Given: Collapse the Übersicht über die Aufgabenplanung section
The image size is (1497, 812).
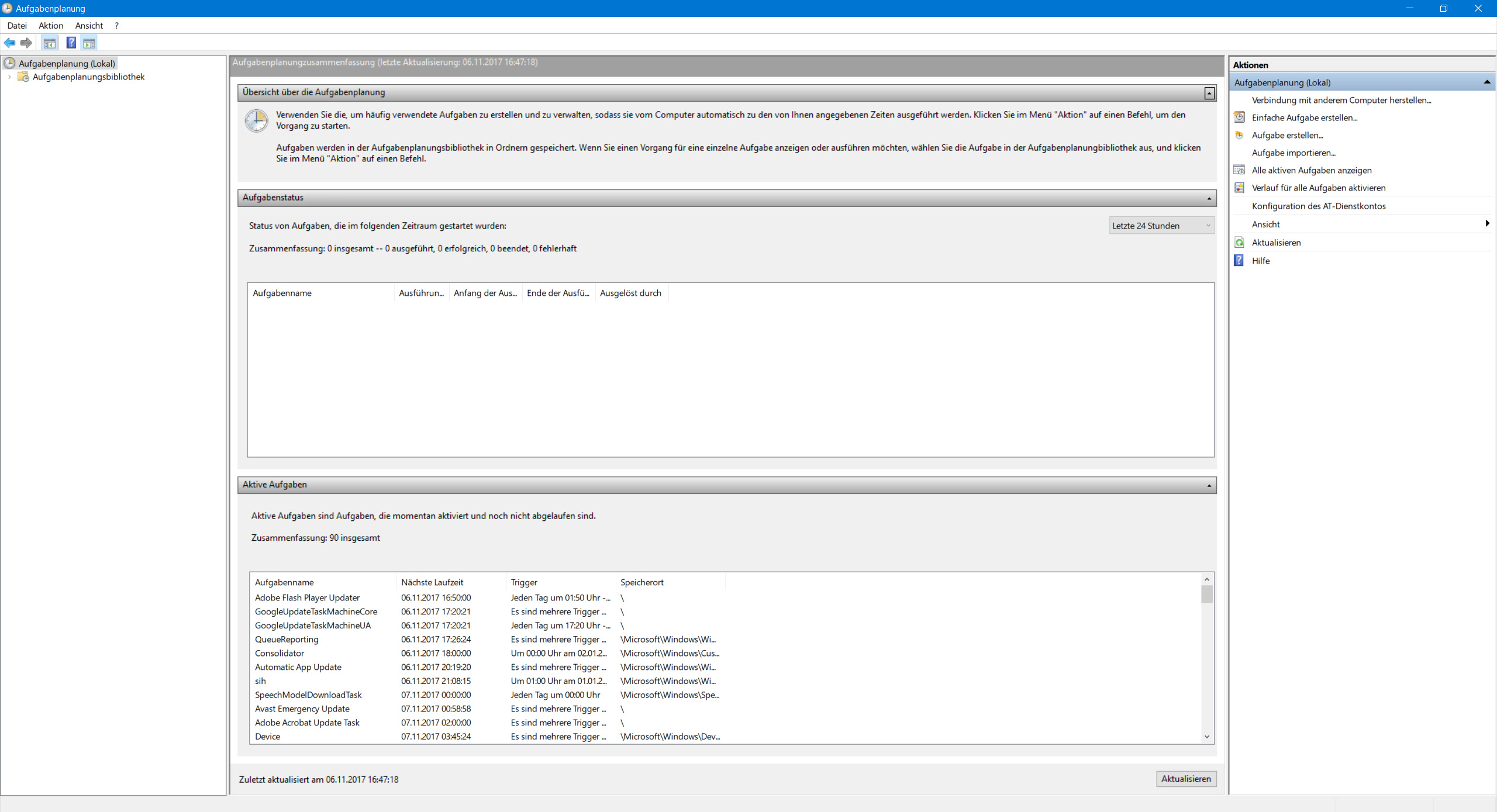Looking at the screenshot, I should (1209, 93).
